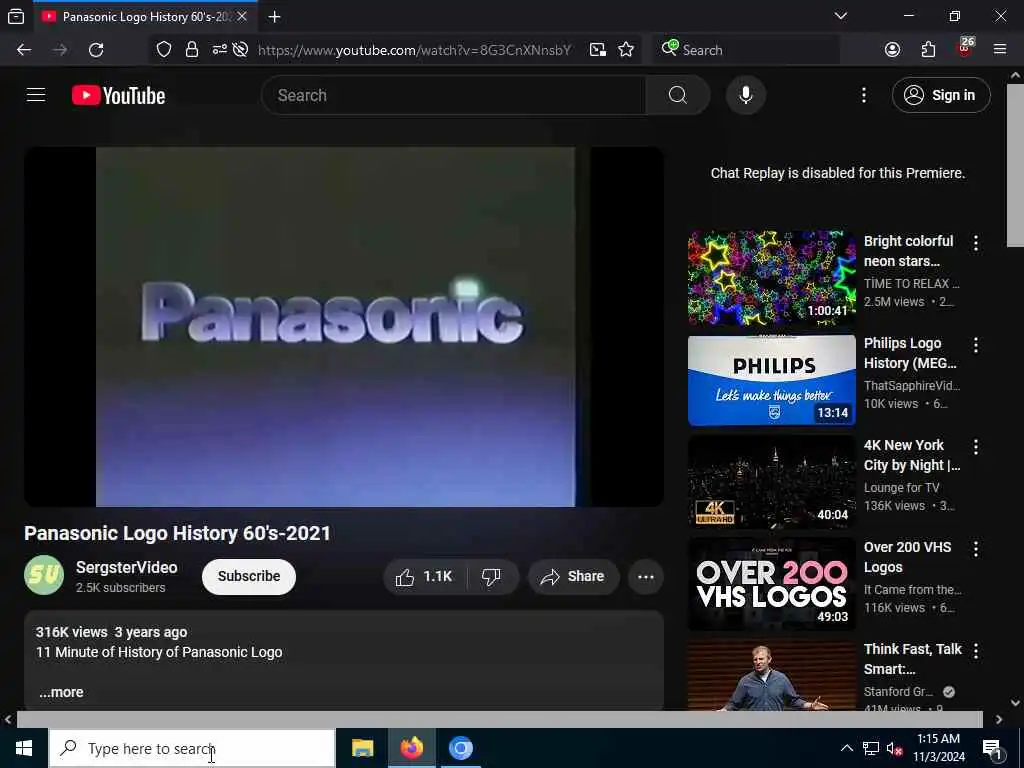Open the extensions puzzle icon
1024x768 pixels.
click(x=928, y=50)
